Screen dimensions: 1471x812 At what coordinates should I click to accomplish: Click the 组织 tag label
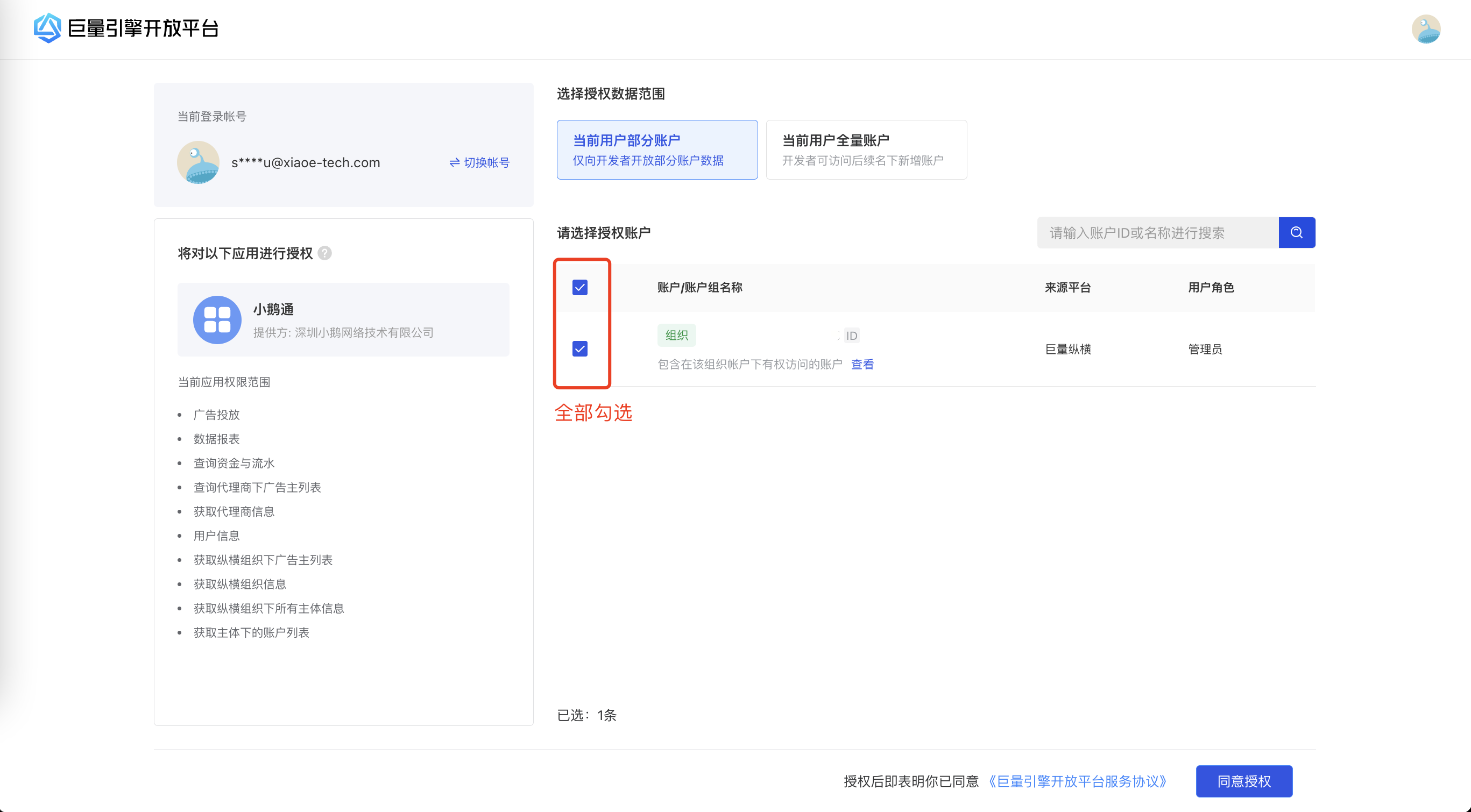click(677, 335)
